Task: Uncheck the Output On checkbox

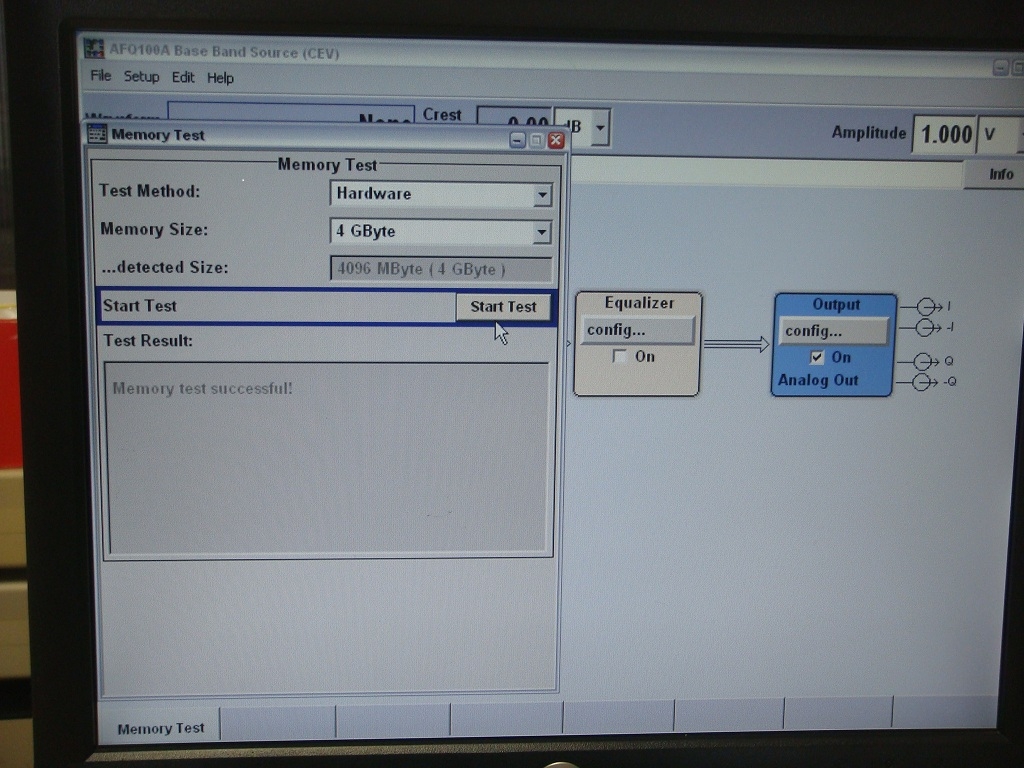Action: (818, 358)
